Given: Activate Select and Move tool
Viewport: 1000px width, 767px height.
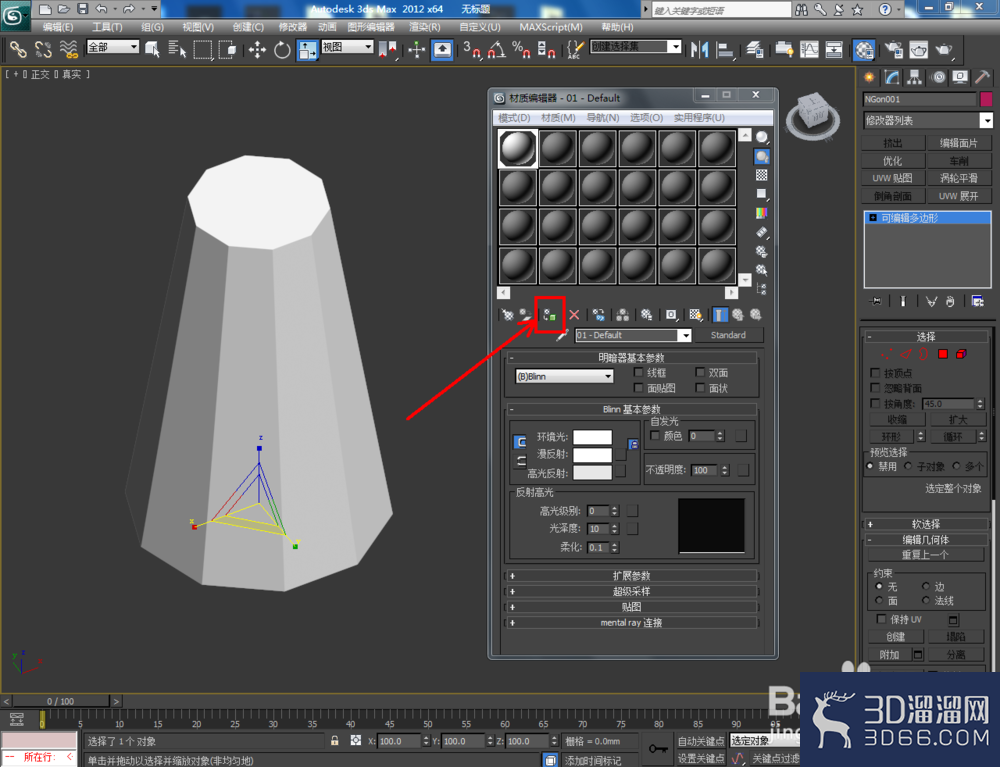Looking at the screenshot, I should click(x=257, y=49).
